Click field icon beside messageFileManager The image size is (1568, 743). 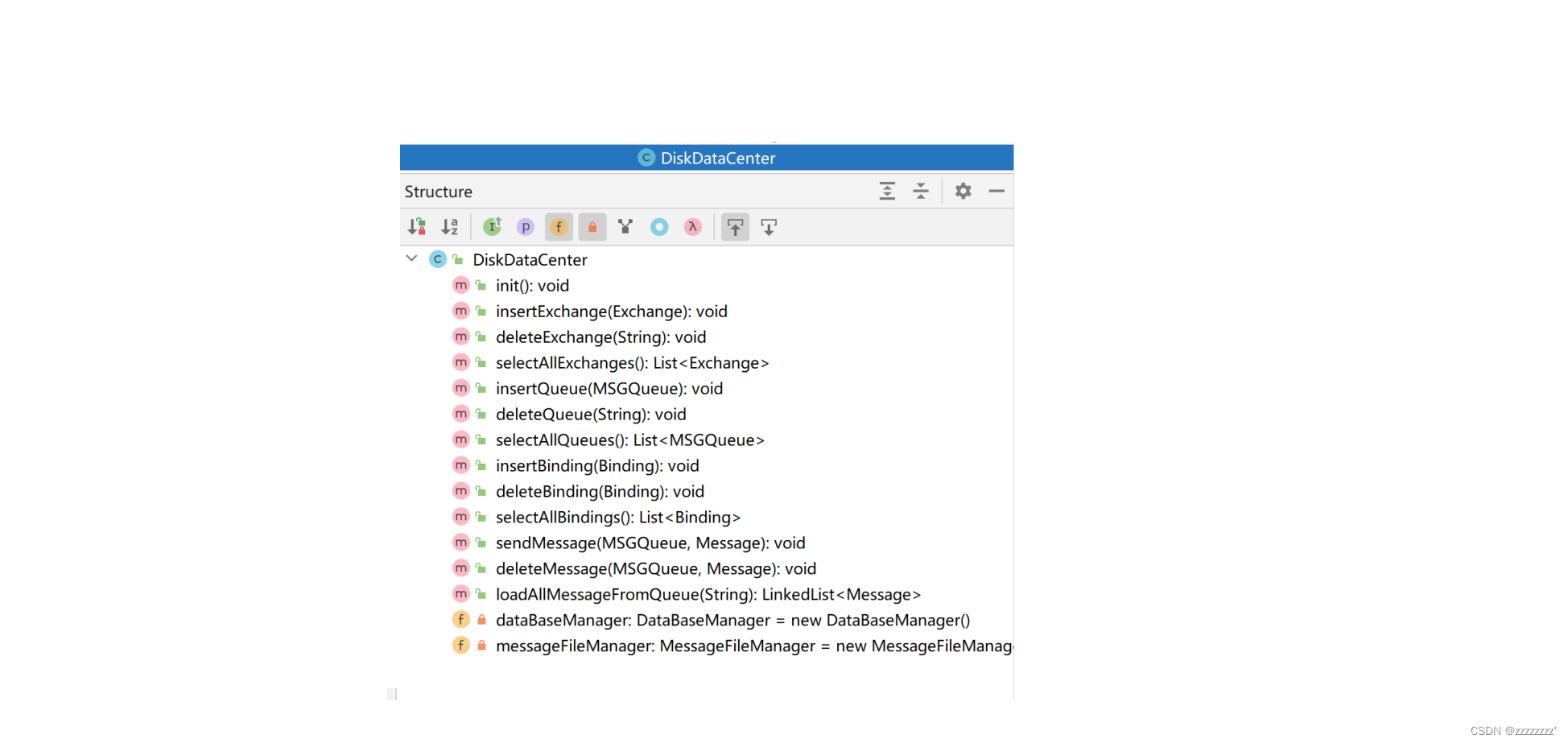coord(461,646)
